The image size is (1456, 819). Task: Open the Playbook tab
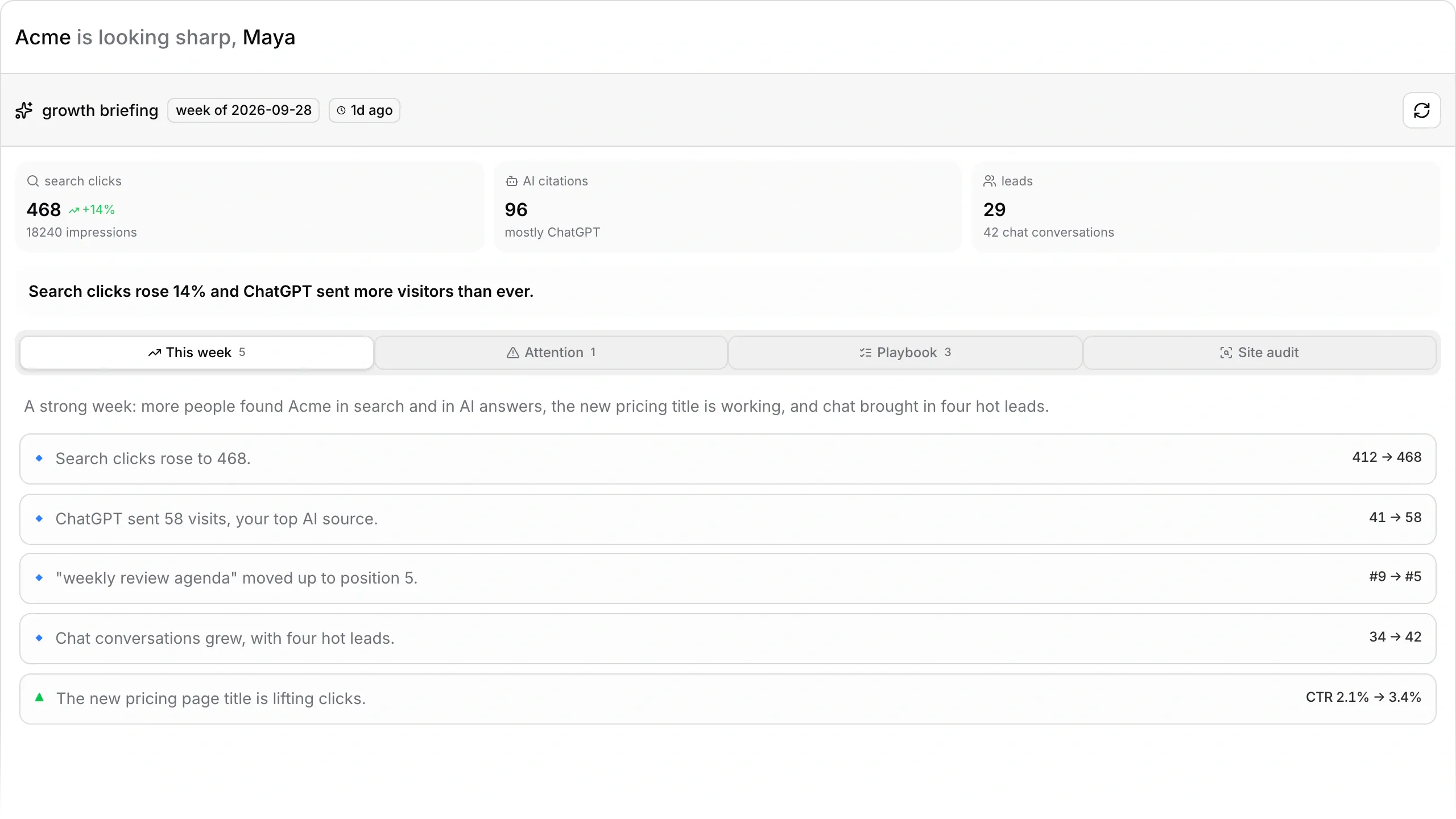click(x=905, y=353)
